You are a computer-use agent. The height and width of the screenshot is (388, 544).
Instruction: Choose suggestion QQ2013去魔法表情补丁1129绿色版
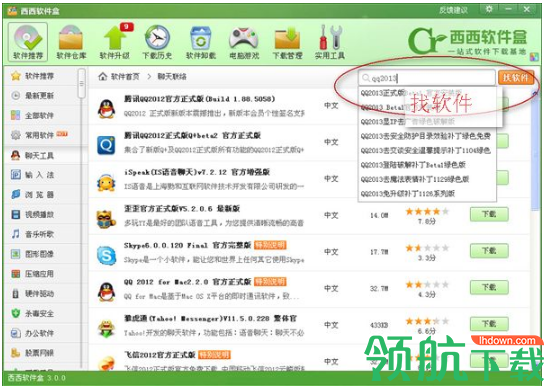pyautogui.click(x=426, y=179)
